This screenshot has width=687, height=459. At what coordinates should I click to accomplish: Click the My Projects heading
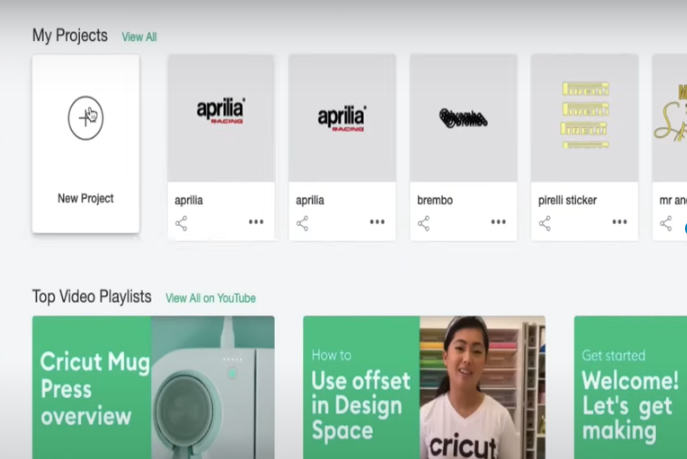pos(70,35)
